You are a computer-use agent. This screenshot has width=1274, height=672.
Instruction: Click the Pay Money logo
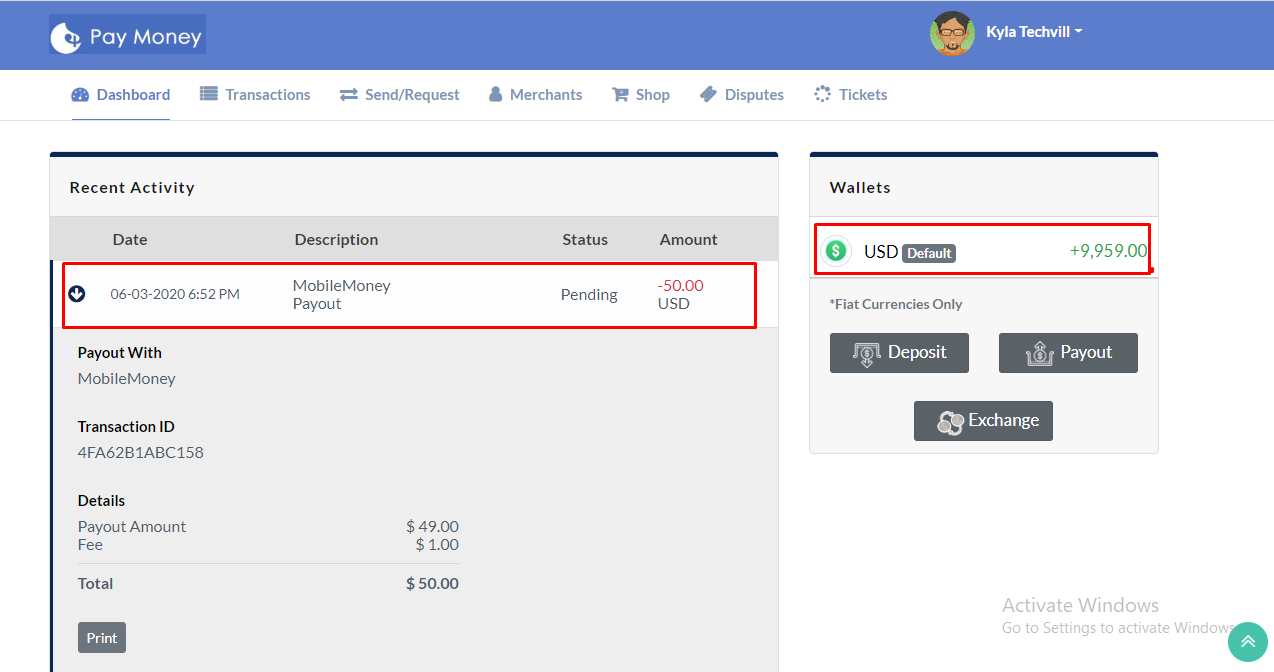127,35
